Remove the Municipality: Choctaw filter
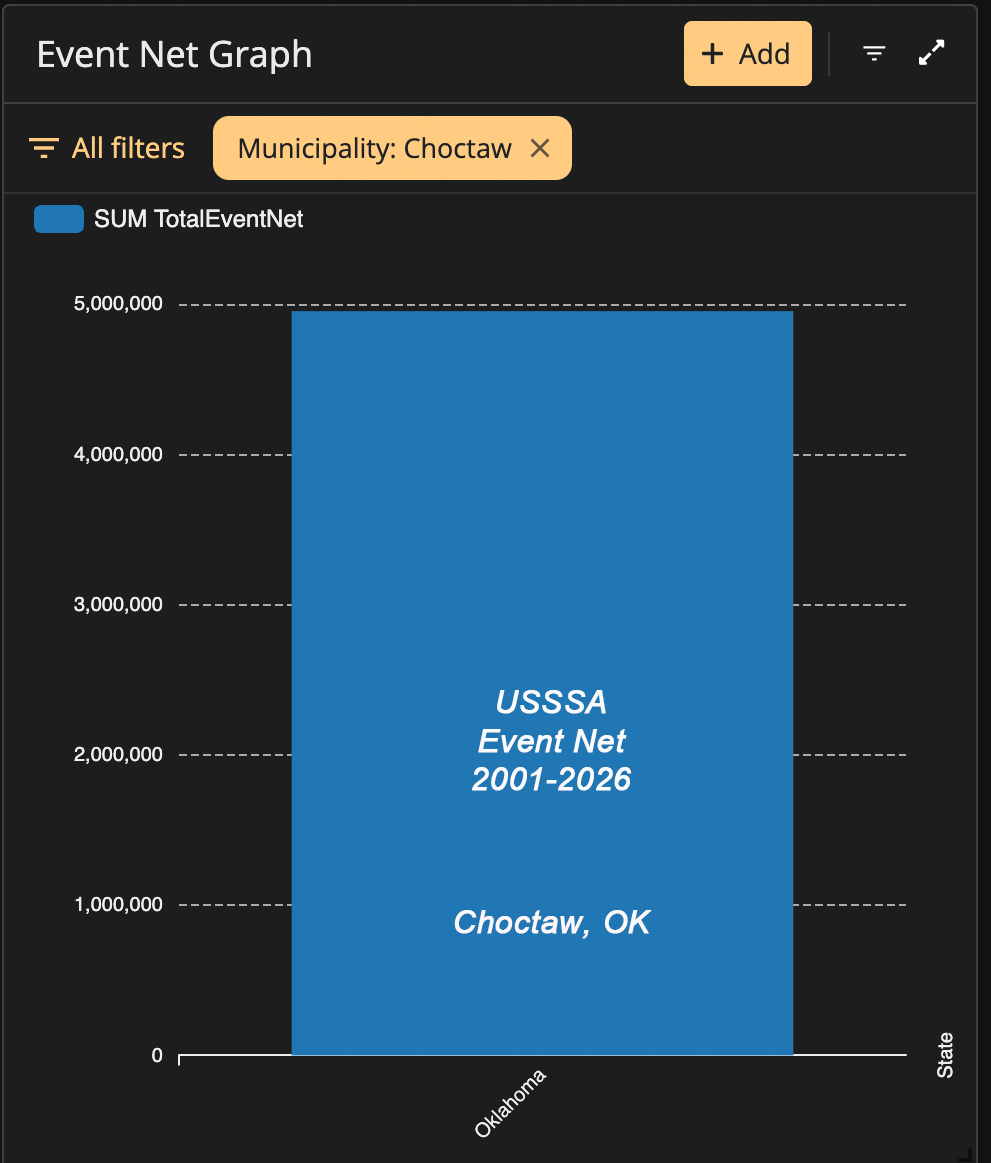Screen dimensions: 991x1163 point(540,148)
